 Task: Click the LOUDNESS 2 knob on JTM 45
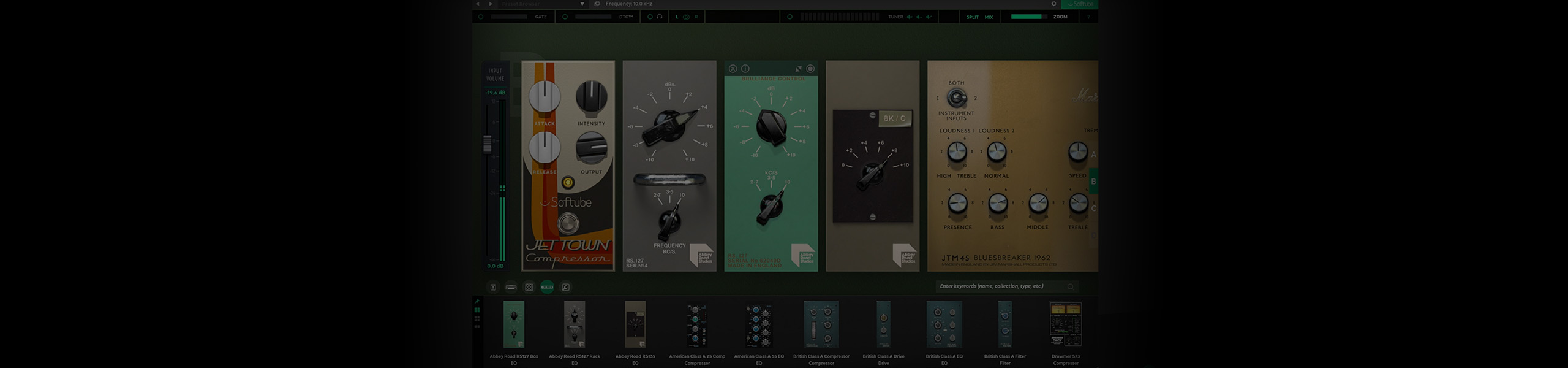click(997, 151)
